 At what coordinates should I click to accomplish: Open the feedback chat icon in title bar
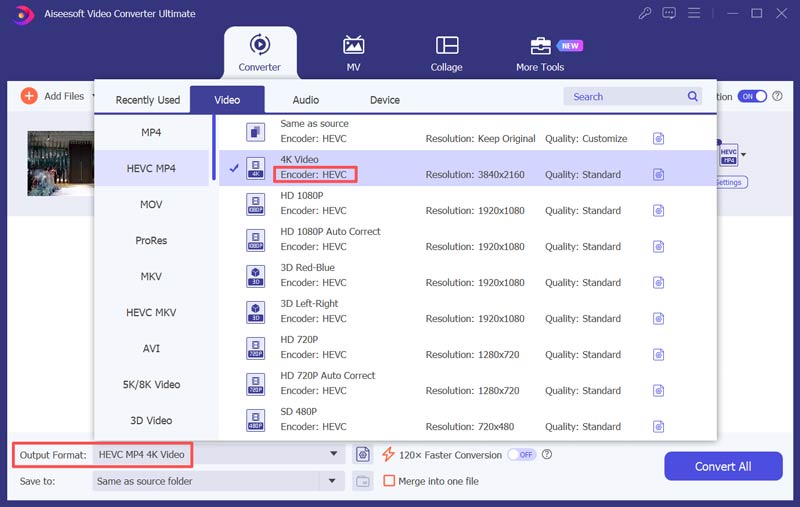(x=669, y=14)
